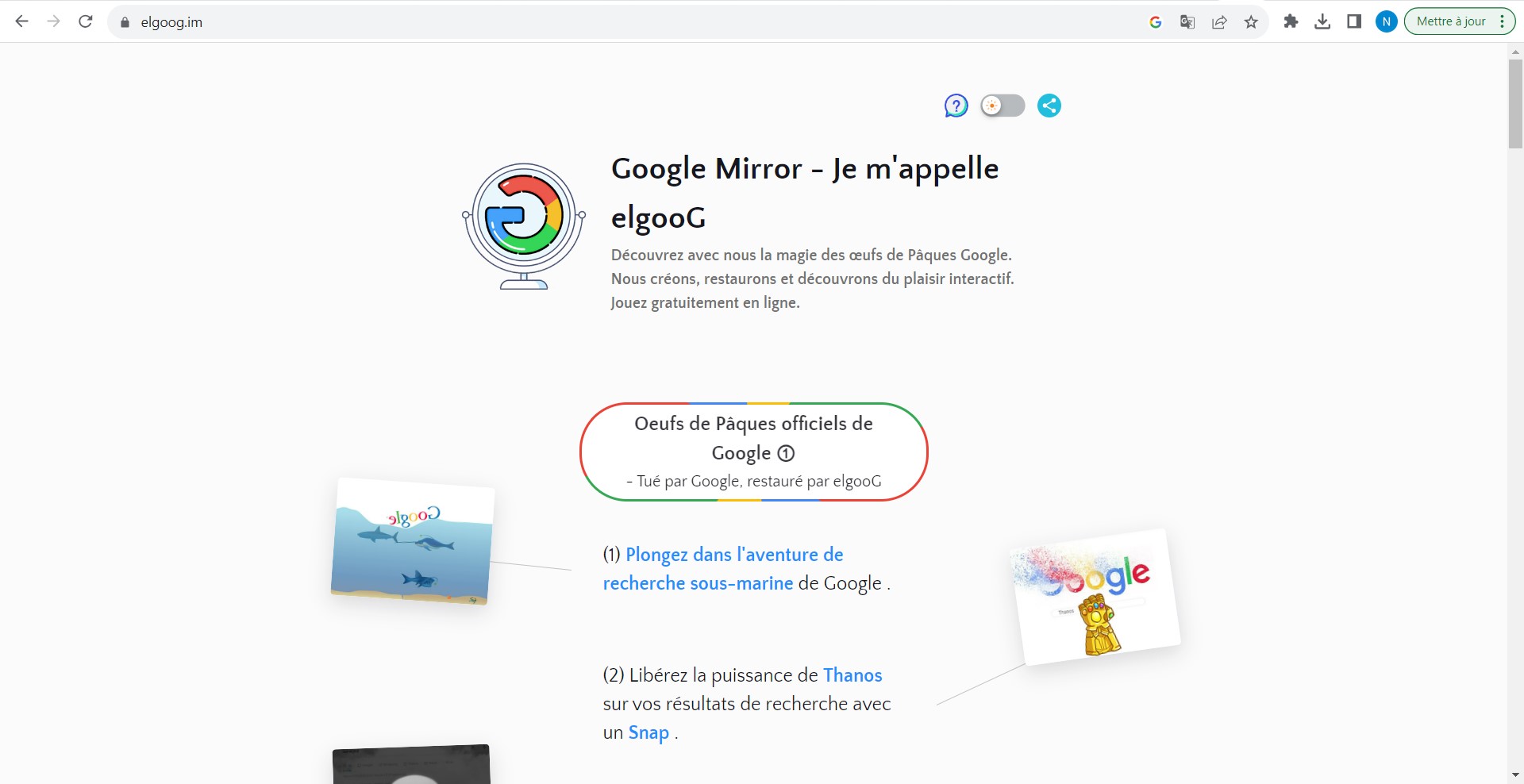Open the Google Translate icon in address bar
This screenshot has width=1524, height=784.
(1187, 22)
